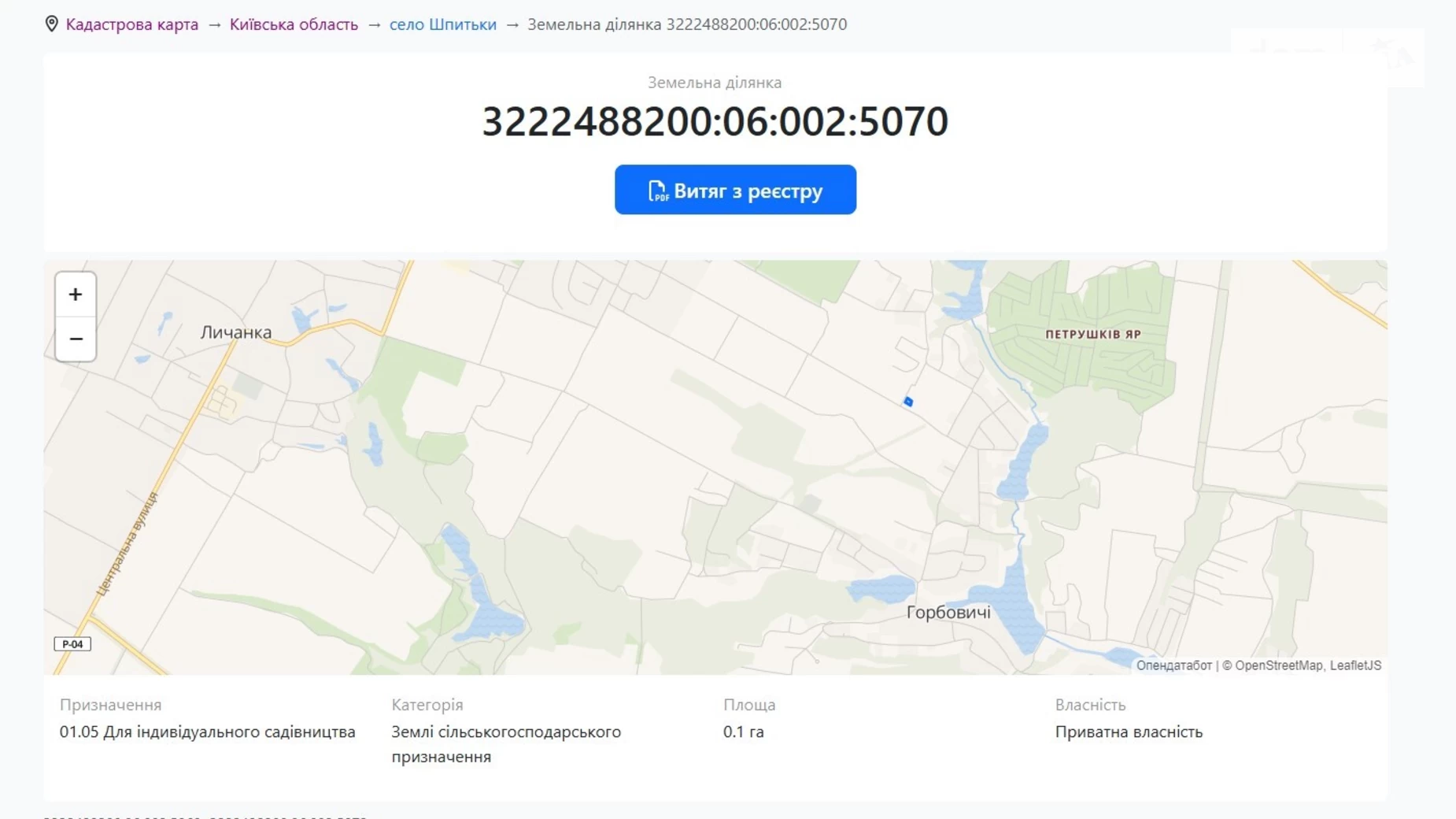
Task: Click the Петрушків Яр area label
Action: pos(1092,334)
